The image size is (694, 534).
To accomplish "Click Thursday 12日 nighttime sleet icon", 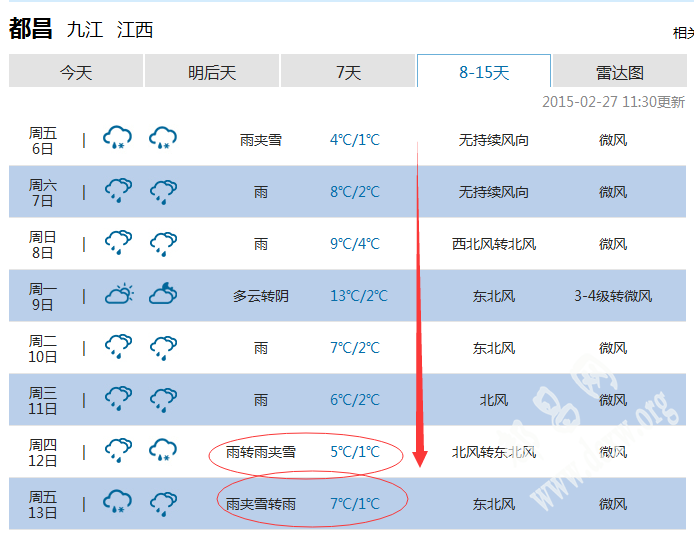I will coord(163,451).
